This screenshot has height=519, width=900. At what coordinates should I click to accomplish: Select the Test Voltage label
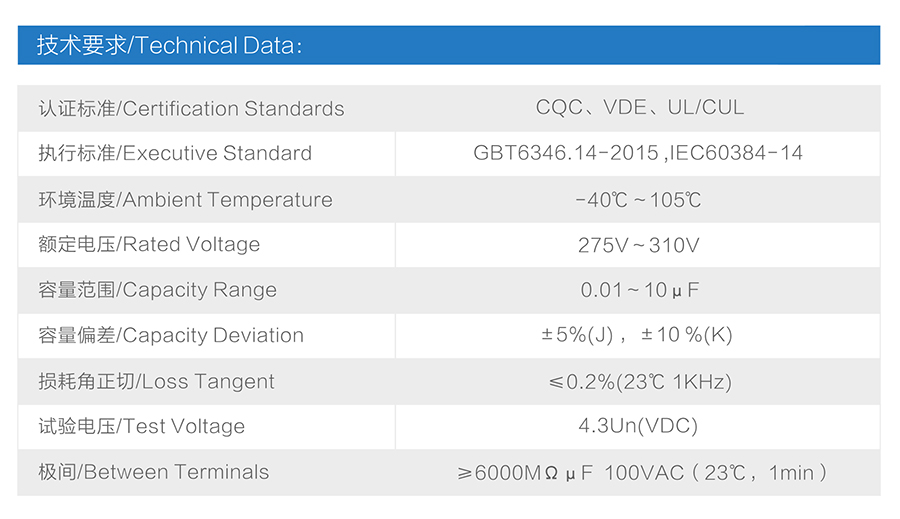pyautogui.click(x=141, y=426)
